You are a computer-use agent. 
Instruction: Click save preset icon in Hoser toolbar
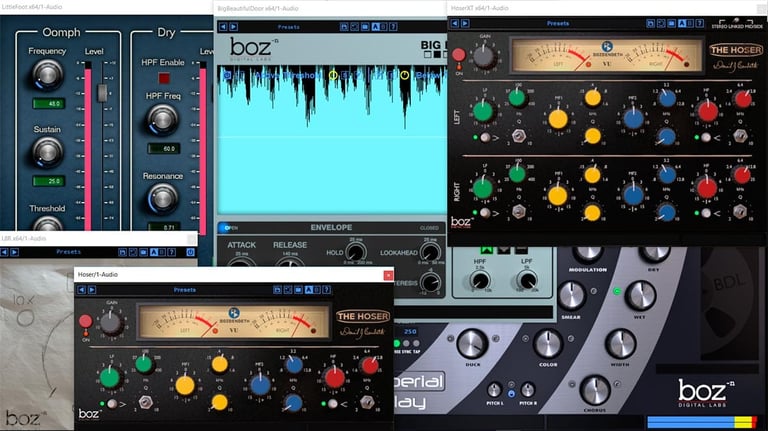[277, 290]
